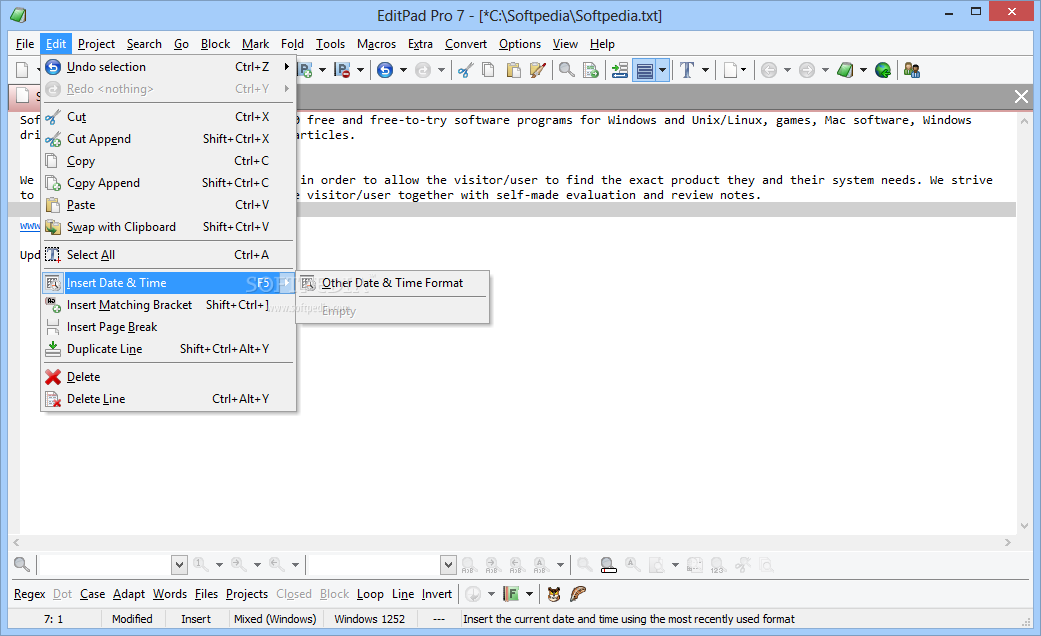Image resolution: width=1041 pixels, height=636 pixels.
Task: Choose Other Date & Time Format
Action: 392,283
